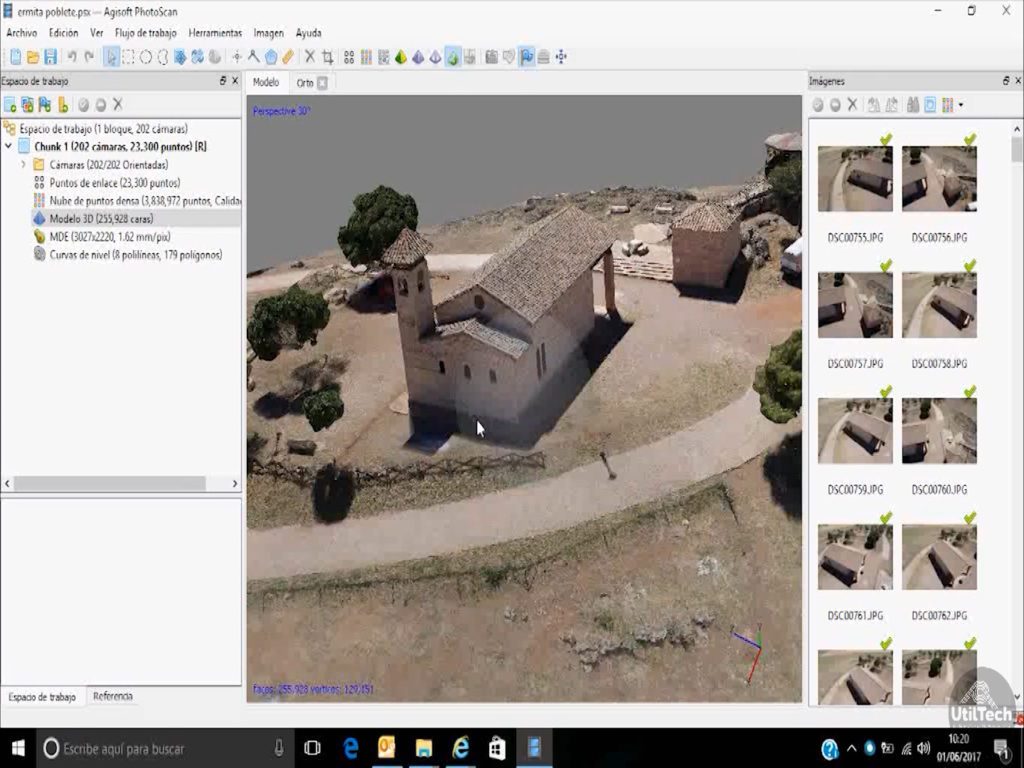Select the rectangle selection tool

point(129,57)
